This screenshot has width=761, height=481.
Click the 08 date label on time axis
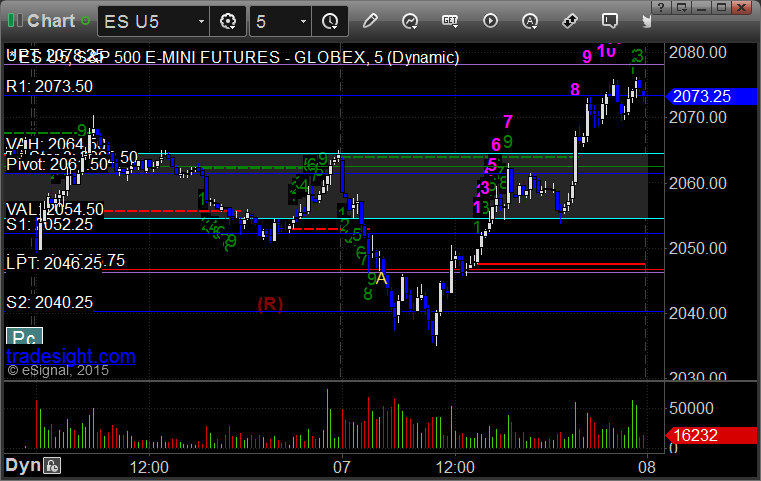(x=646, y=467)
